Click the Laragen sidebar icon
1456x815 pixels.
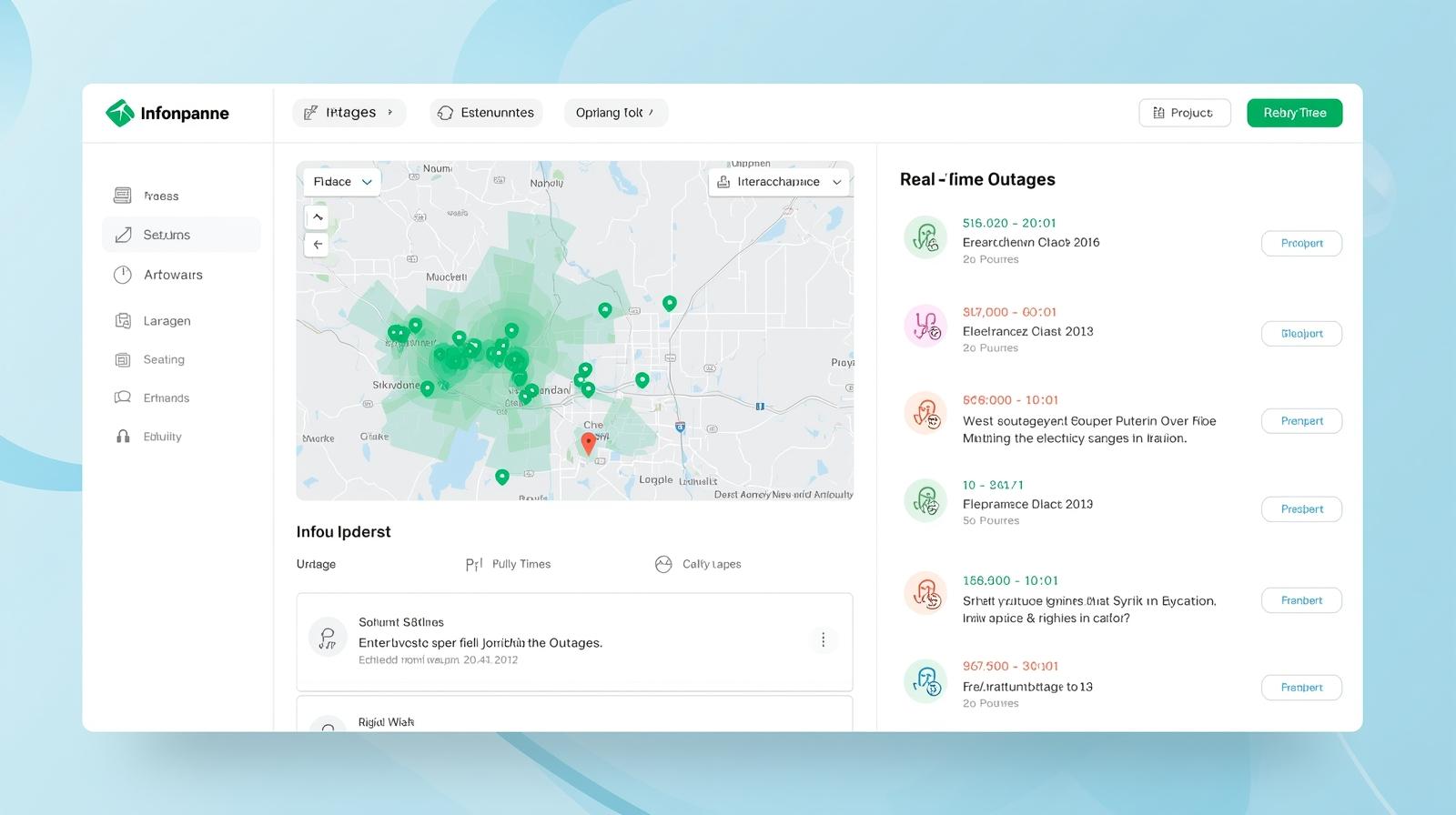tap(123, 321)
